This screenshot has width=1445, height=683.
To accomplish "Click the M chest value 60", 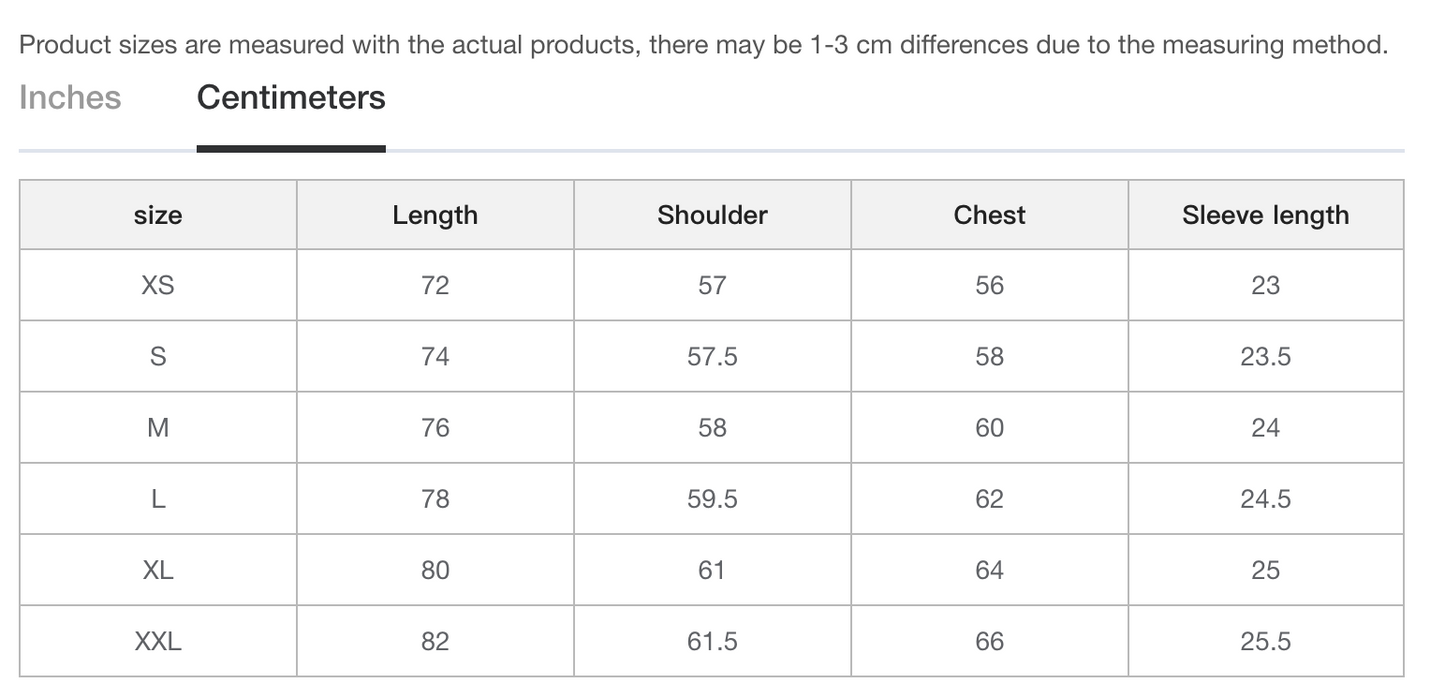I will click(989, 428).
